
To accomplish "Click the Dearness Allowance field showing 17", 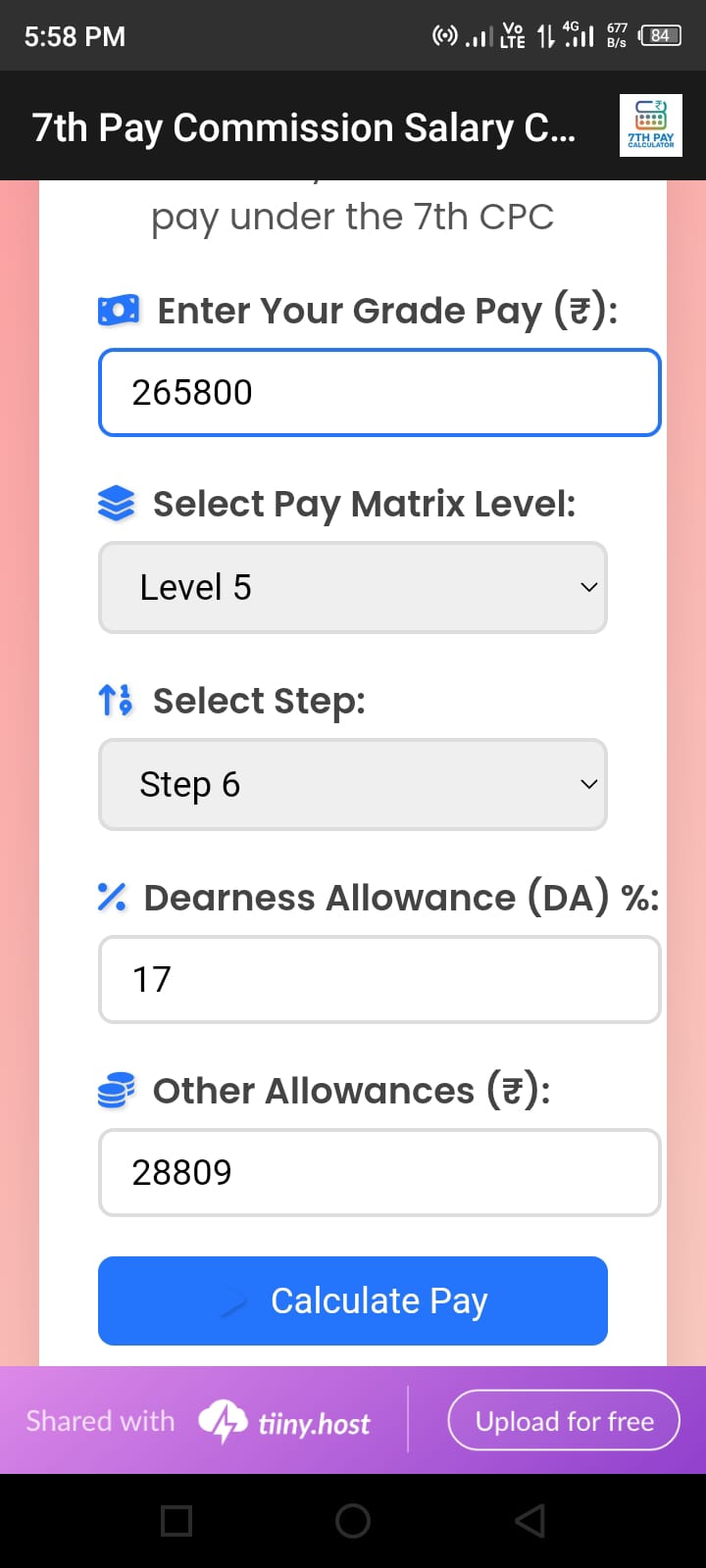I will click(379, 979).
